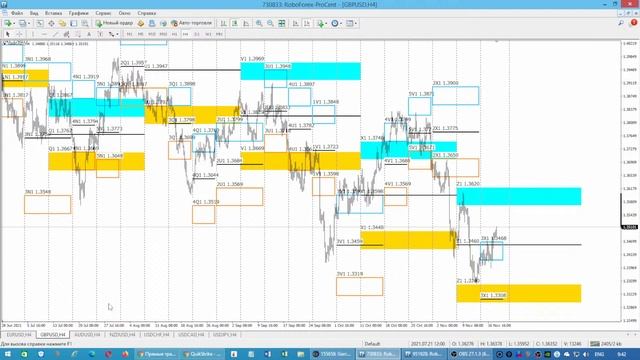Expand the Templates dropdown arrow
The height and width of the screenshot is (360, 640).
click(356, 24)
